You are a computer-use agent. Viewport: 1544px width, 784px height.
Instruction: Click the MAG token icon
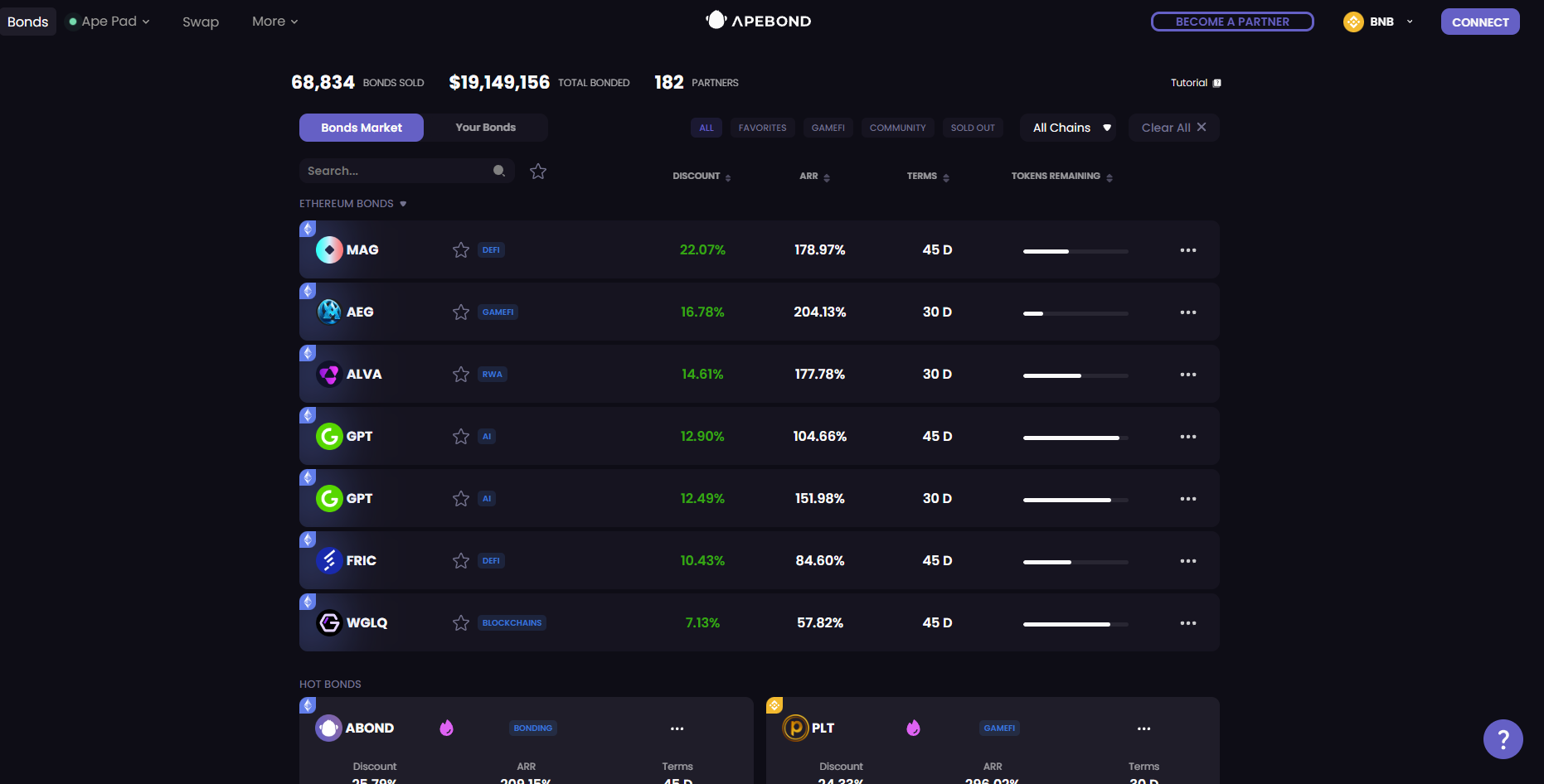tap(329, 249)
